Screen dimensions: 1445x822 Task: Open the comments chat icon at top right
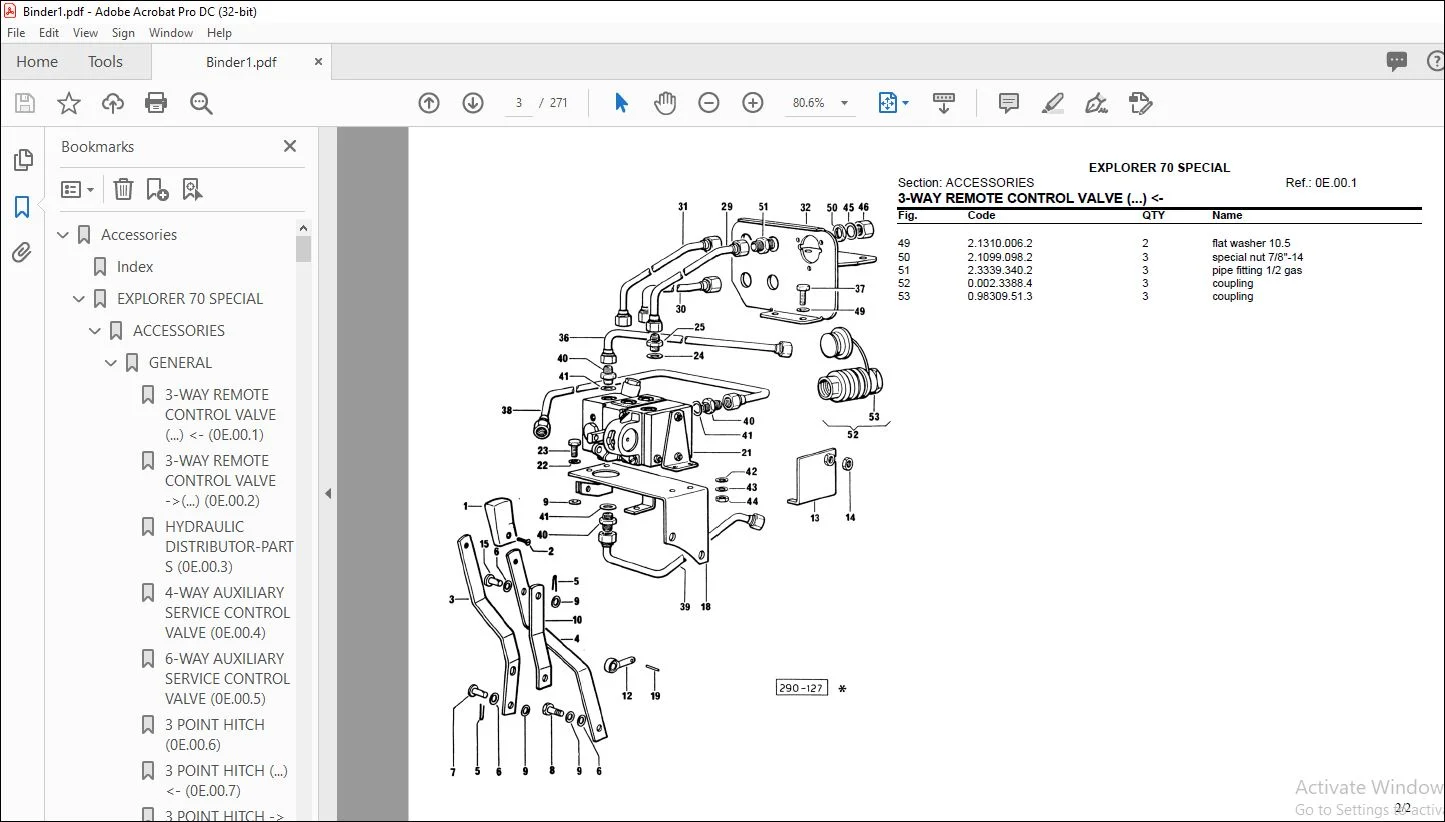[1397, 62]
